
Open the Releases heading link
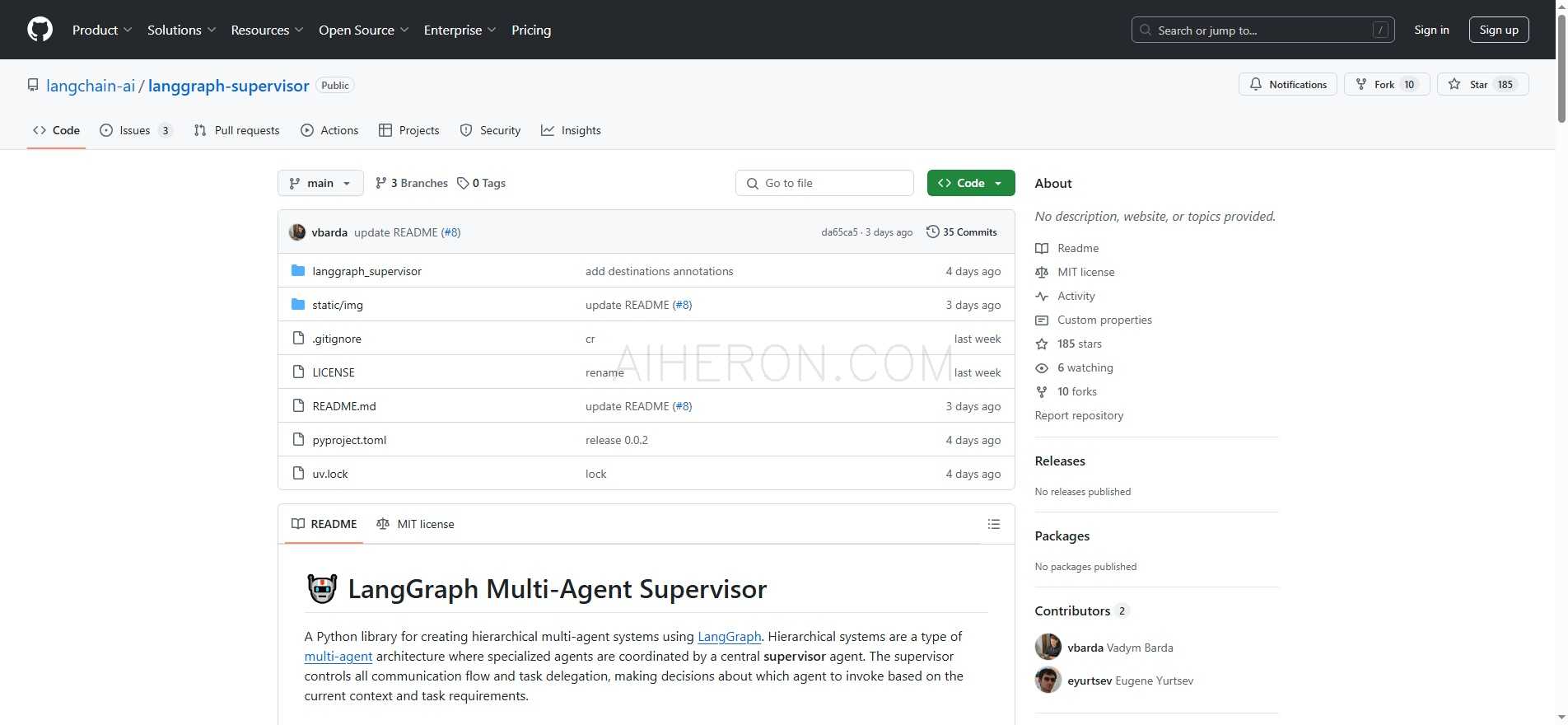click(1060, 461)
